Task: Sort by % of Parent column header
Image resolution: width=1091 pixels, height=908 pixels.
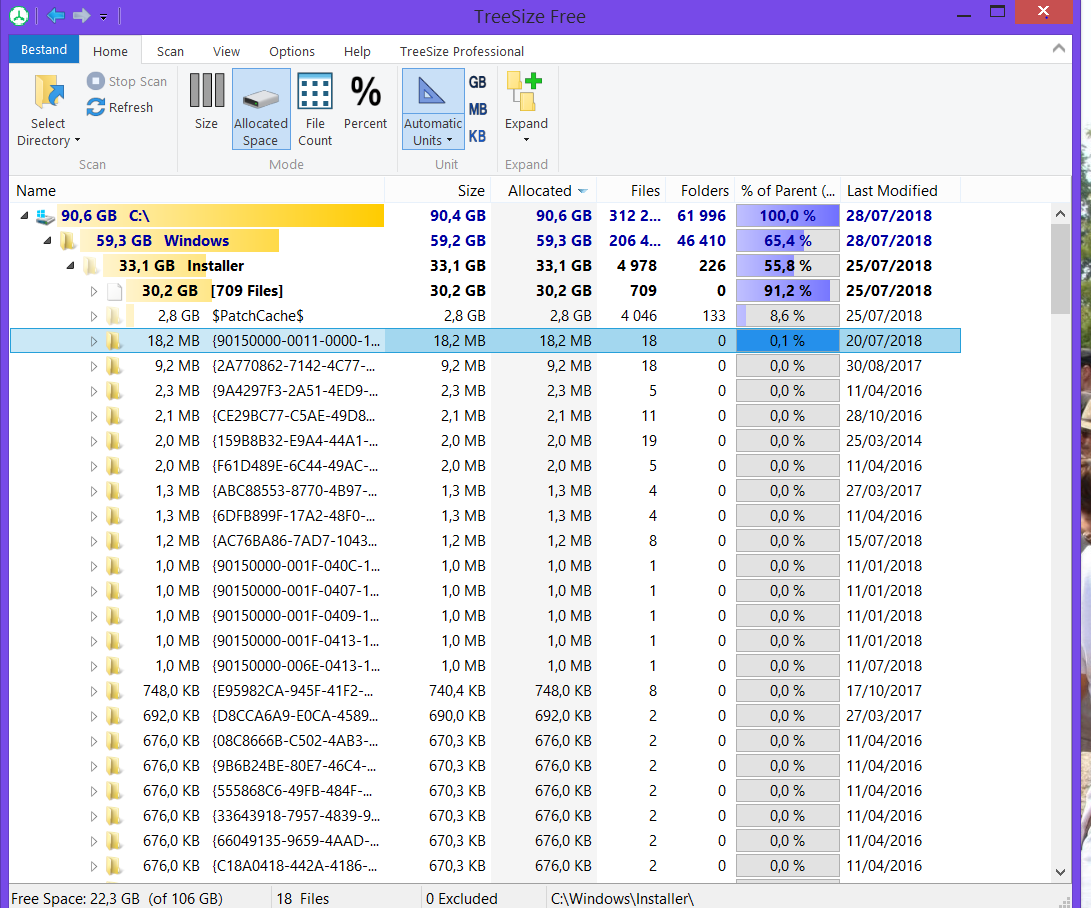Action: [x=788, y=191]
